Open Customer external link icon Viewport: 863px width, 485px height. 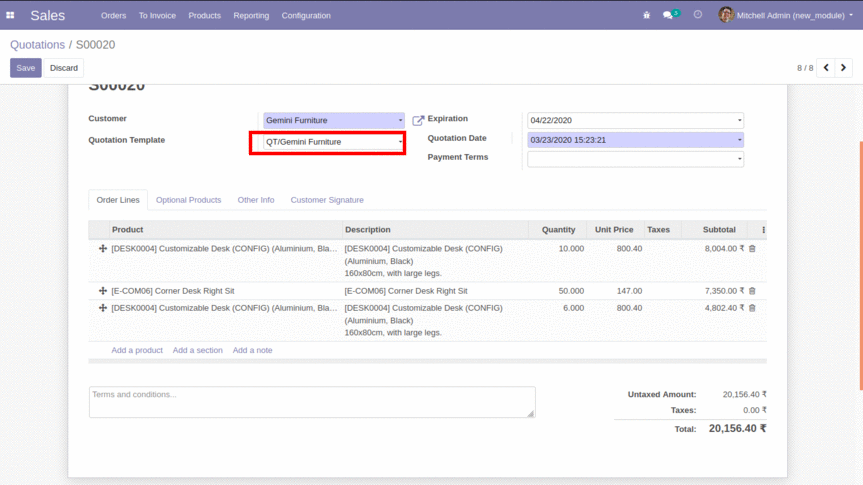point(418,121)
